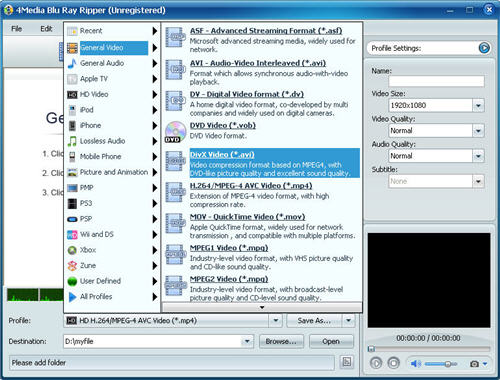Open the Video Size dropdown
Screen dimensions: 500x380
pos(478,105)
